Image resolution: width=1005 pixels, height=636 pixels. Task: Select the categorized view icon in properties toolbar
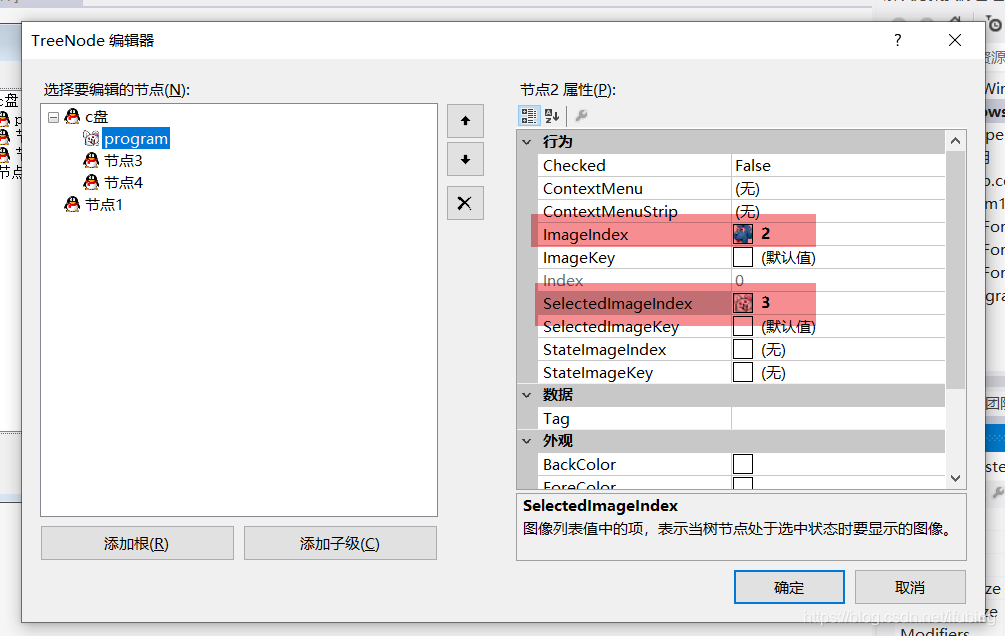[x=528, y=115]
